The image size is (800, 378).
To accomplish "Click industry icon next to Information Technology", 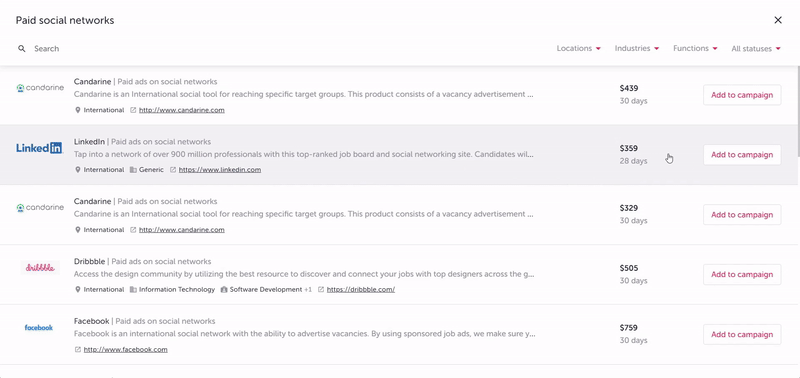I will click(133, 290).
